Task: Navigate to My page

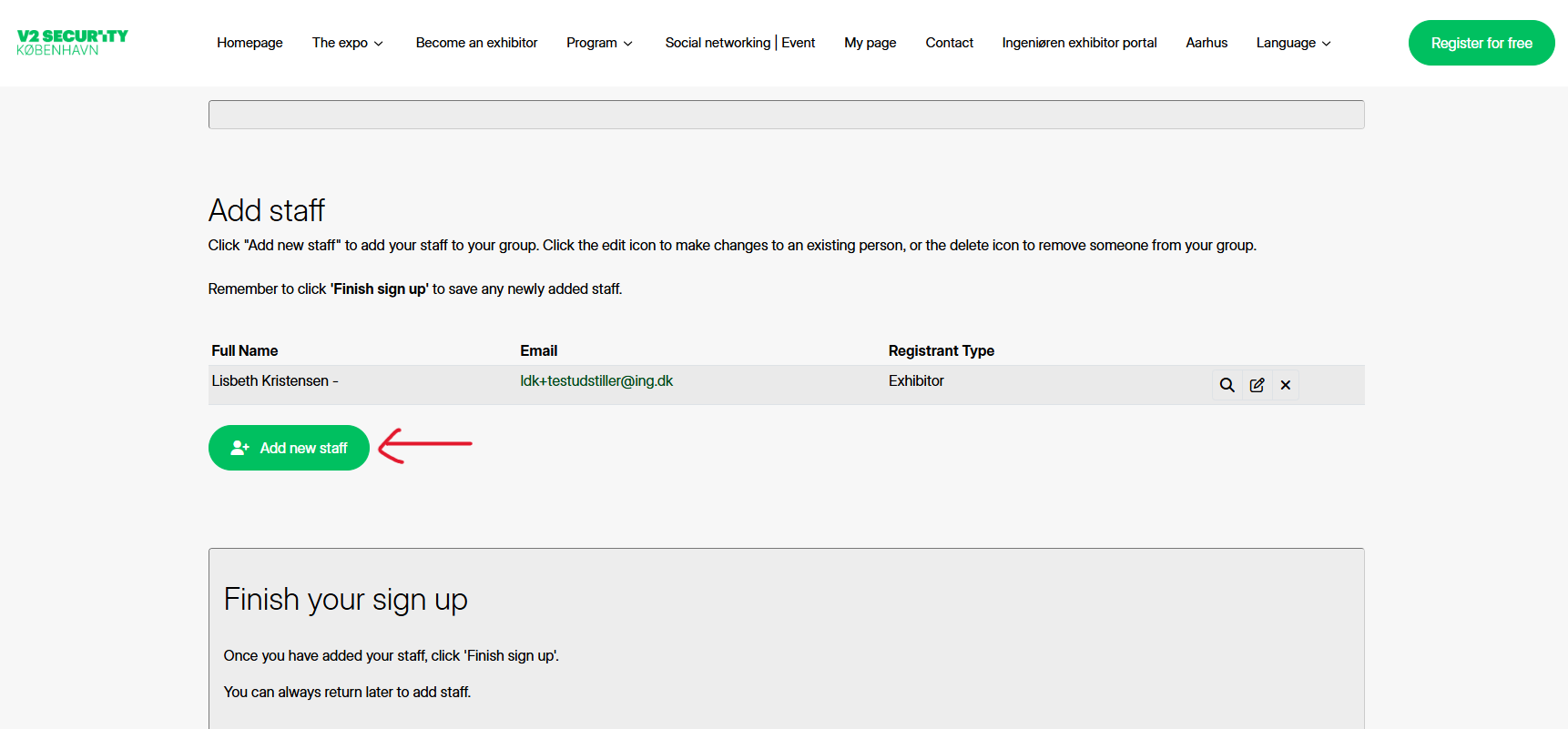Action: click(x=870, y=43)
